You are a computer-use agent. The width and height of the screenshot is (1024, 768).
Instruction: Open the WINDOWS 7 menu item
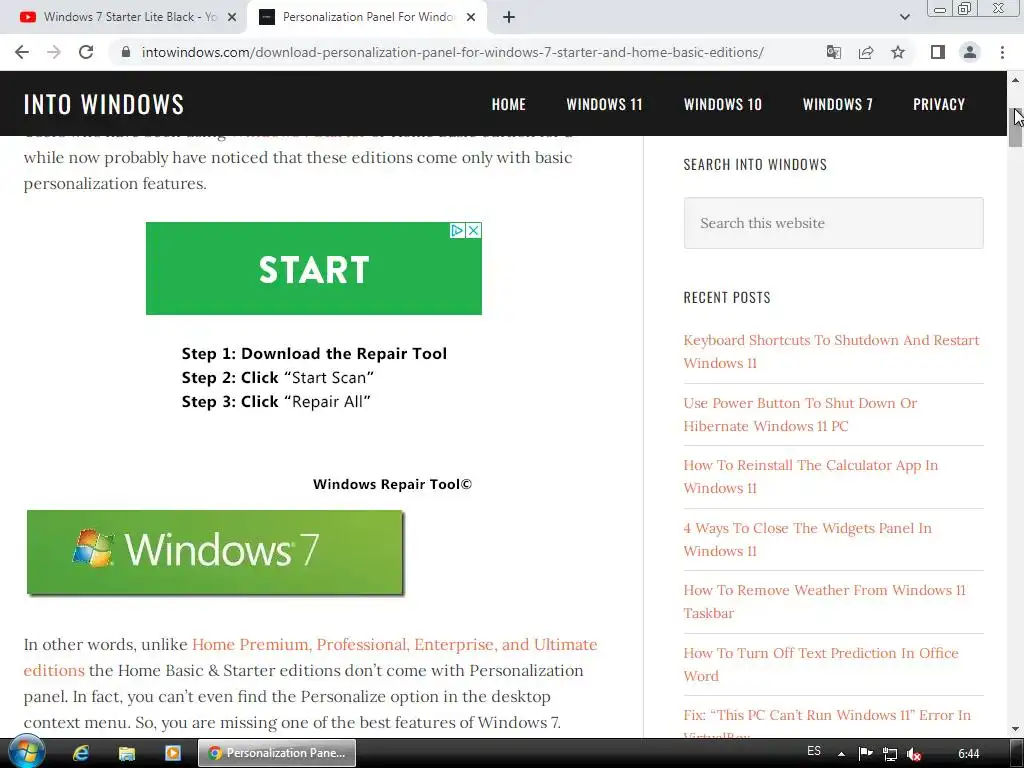pos(837,104)
